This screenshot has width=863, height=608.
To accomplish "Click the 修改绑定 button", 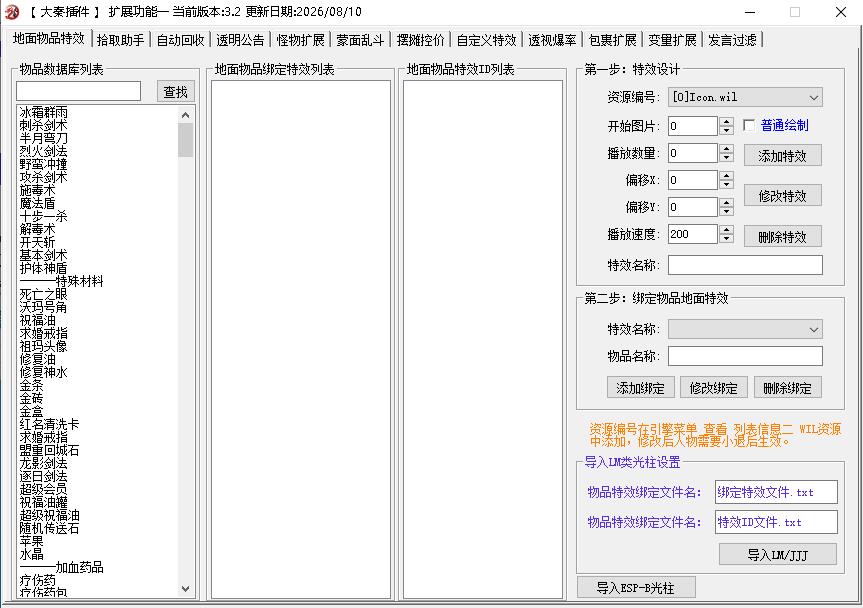I will click(714, 387).
